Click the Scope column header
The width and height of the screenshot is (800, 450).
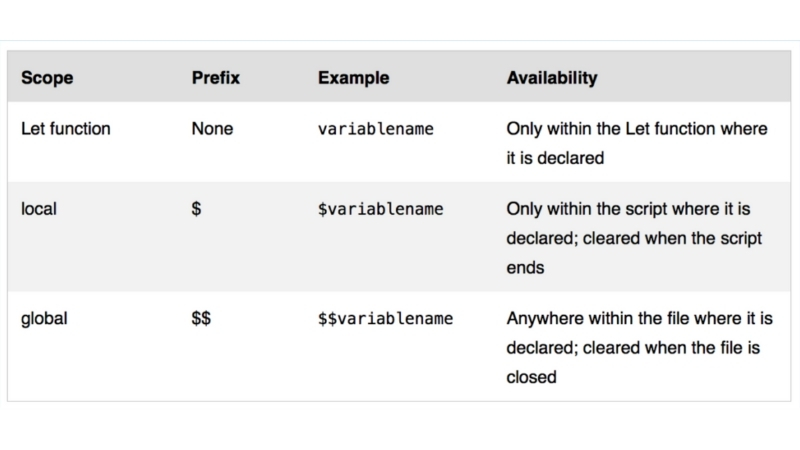point(47,77)
